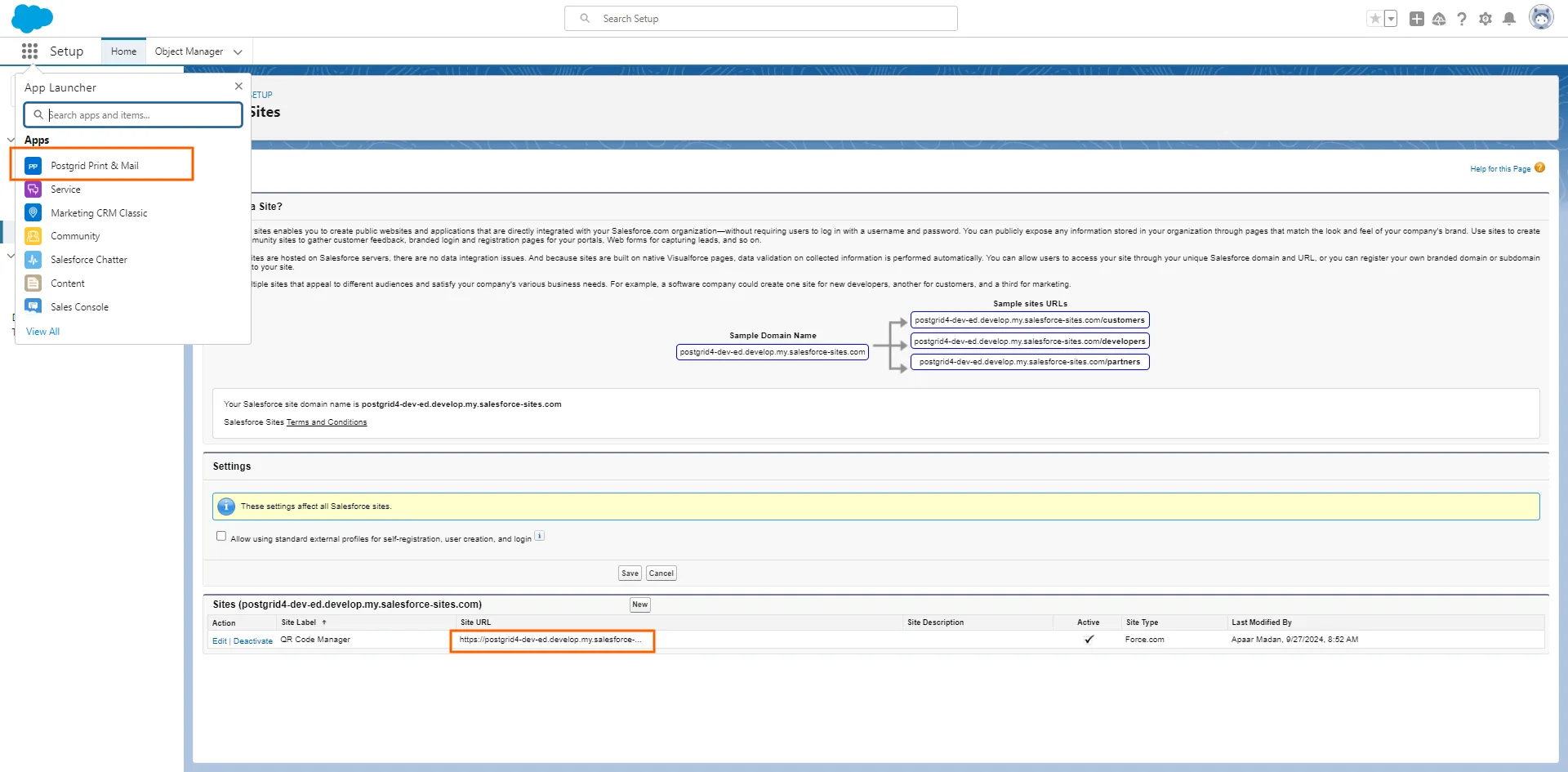Open the Setup gear icon
Image resolution: width=1568 pixels, height=772 pixels.
[1485, 19]
